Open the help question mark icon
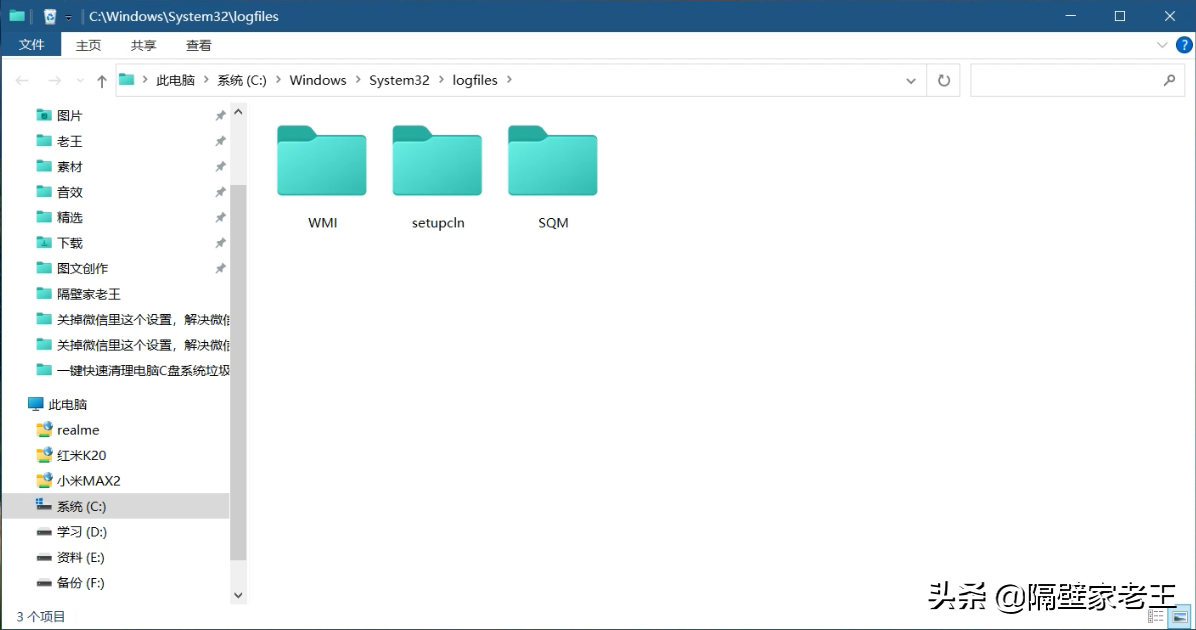This screenshot has height=630, width=1196. point(1184,45)
